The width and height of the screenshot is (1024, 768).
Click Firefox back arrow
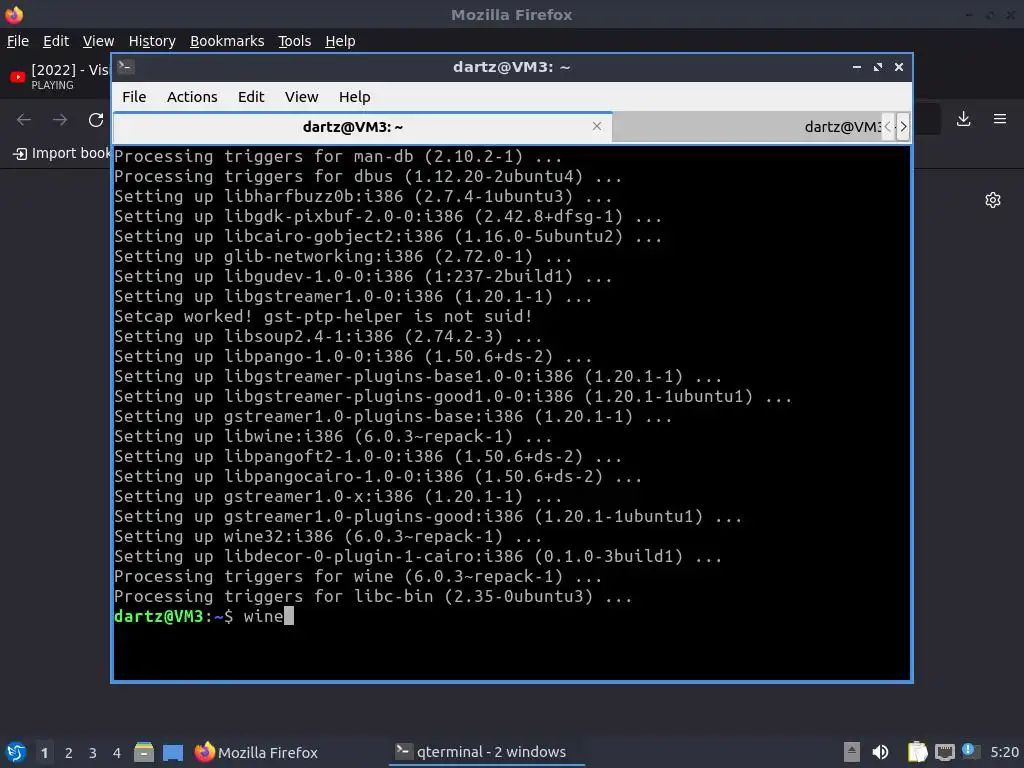click(24, 120)
